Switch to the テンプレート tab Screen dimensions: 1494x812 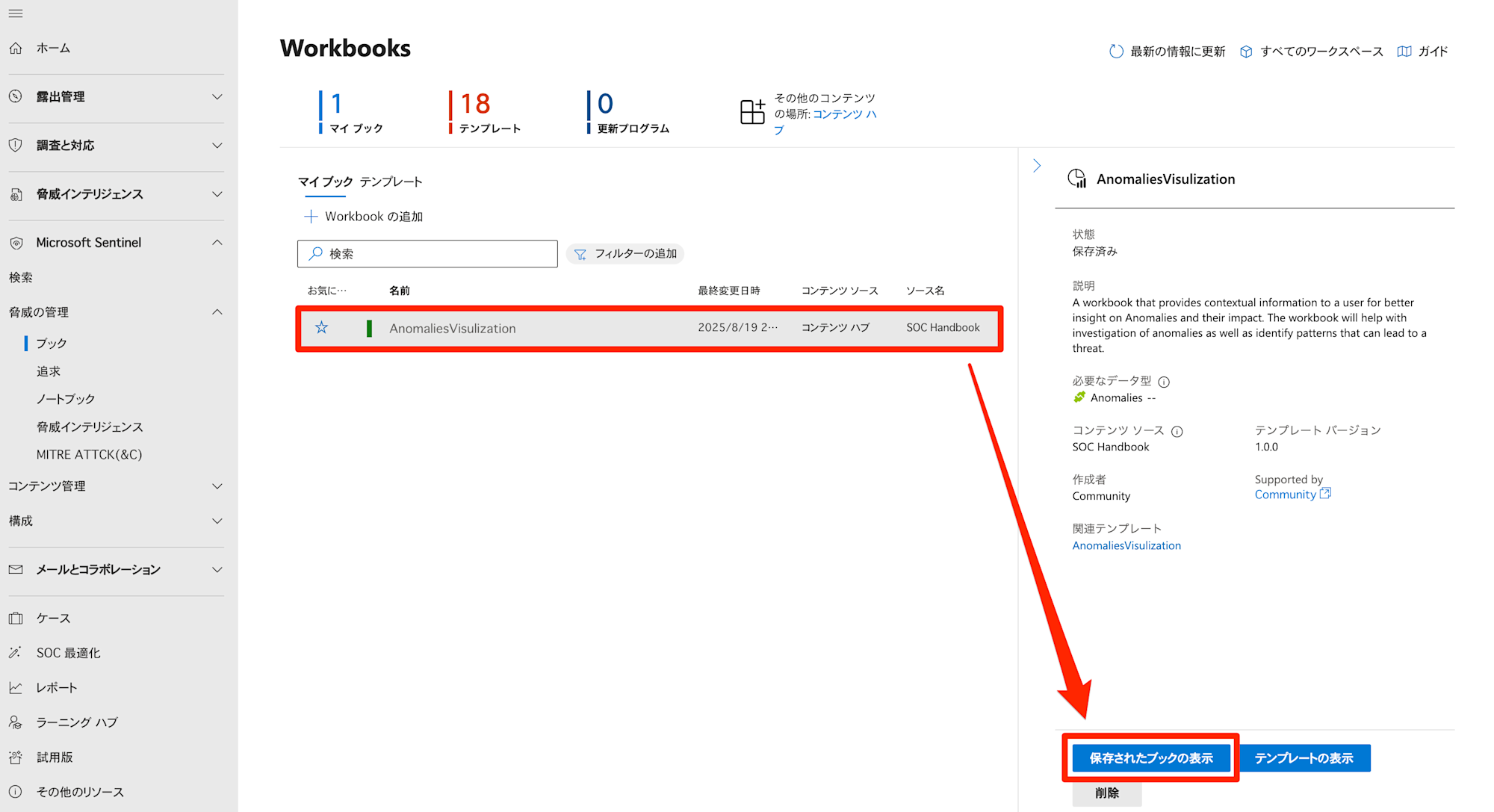(x=391, y=182)
